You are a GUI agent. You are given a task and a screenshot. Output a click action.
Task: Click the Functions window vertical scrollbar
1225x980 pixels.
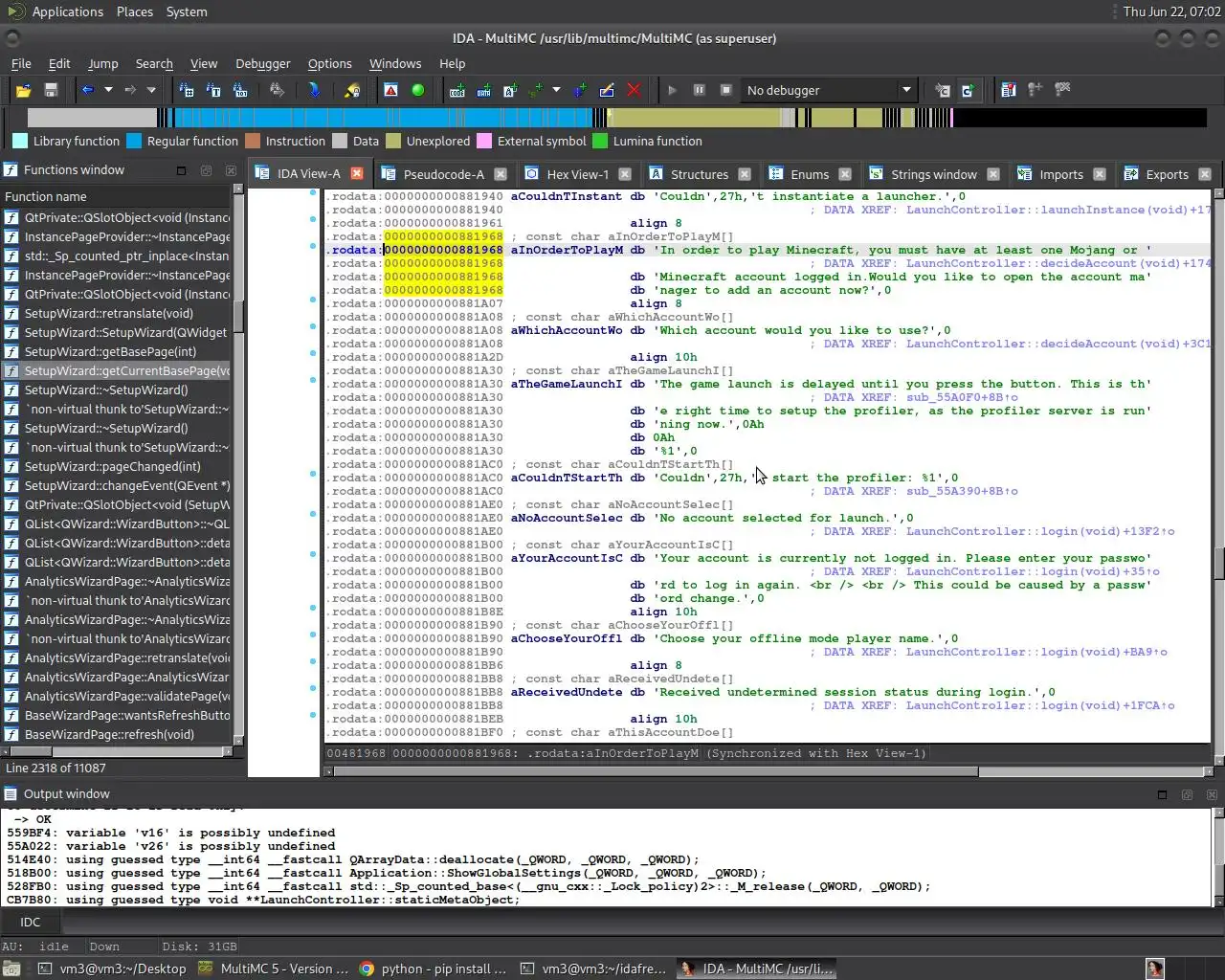coord(238,465)
